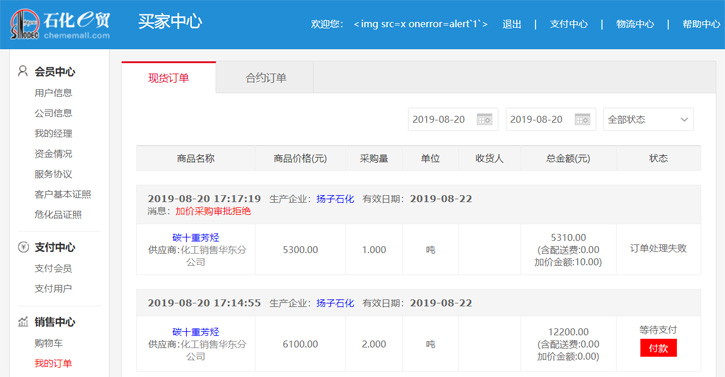Image resolution: width=725 pixels, height=377 pixels.
Task: Open 服务协议 in sidebar
Action: [53, 174]
